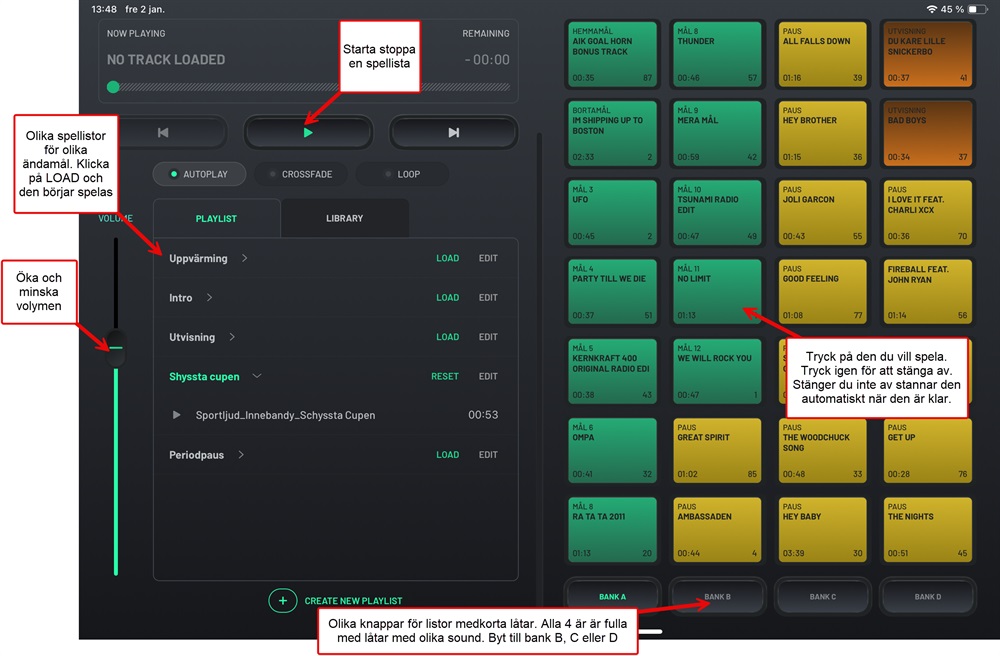Edit the Utvisning playlist
The image size is (1000, 656).
[488, 337]
